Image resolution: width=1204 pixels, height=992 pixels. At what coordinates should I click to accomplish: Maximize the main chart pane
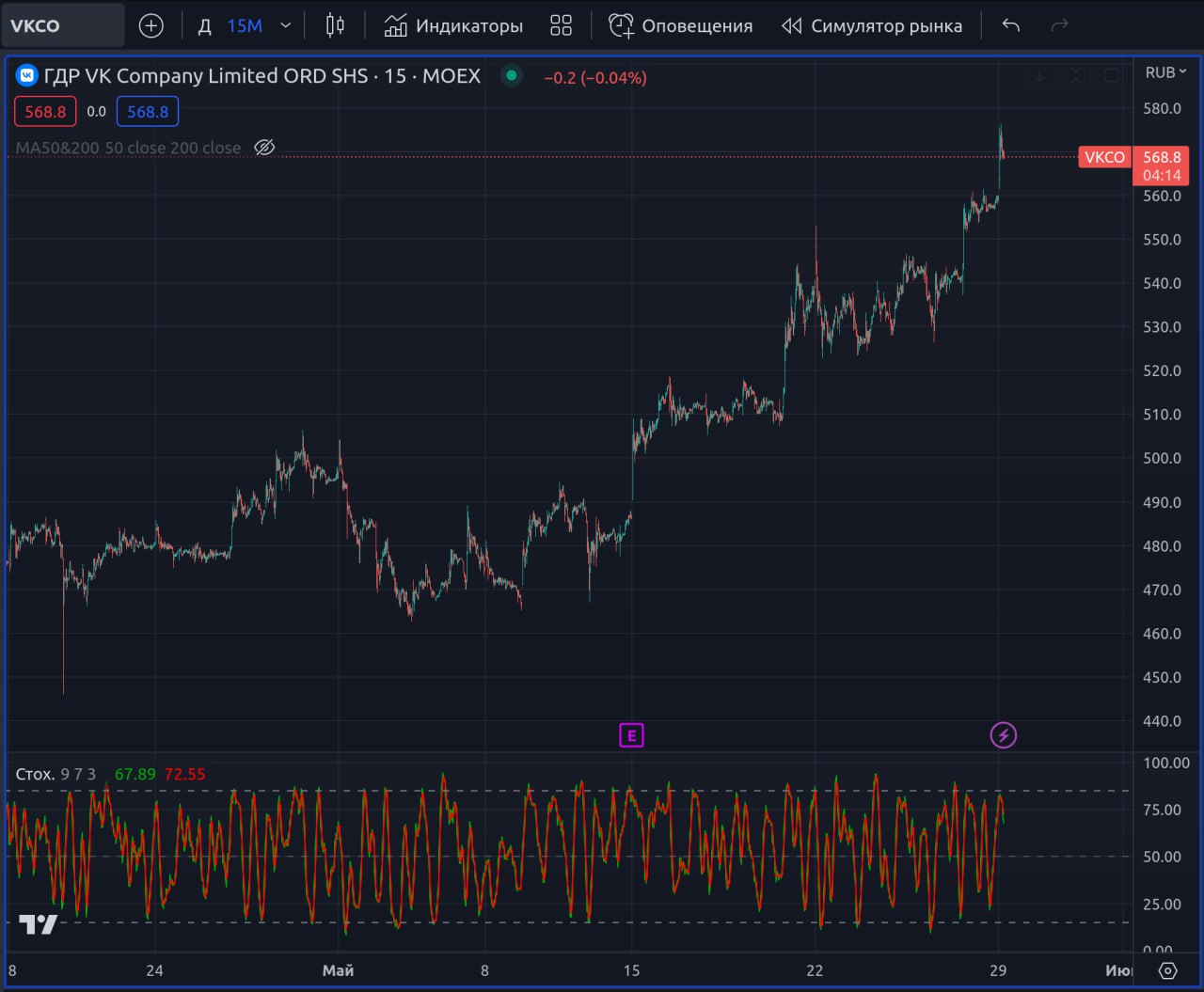click(1111, 75)
